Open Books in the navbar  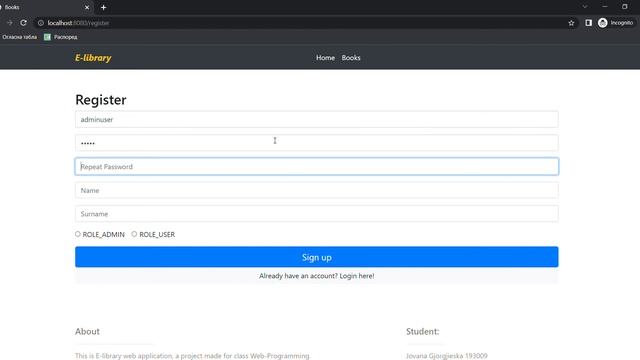point(351,58)
